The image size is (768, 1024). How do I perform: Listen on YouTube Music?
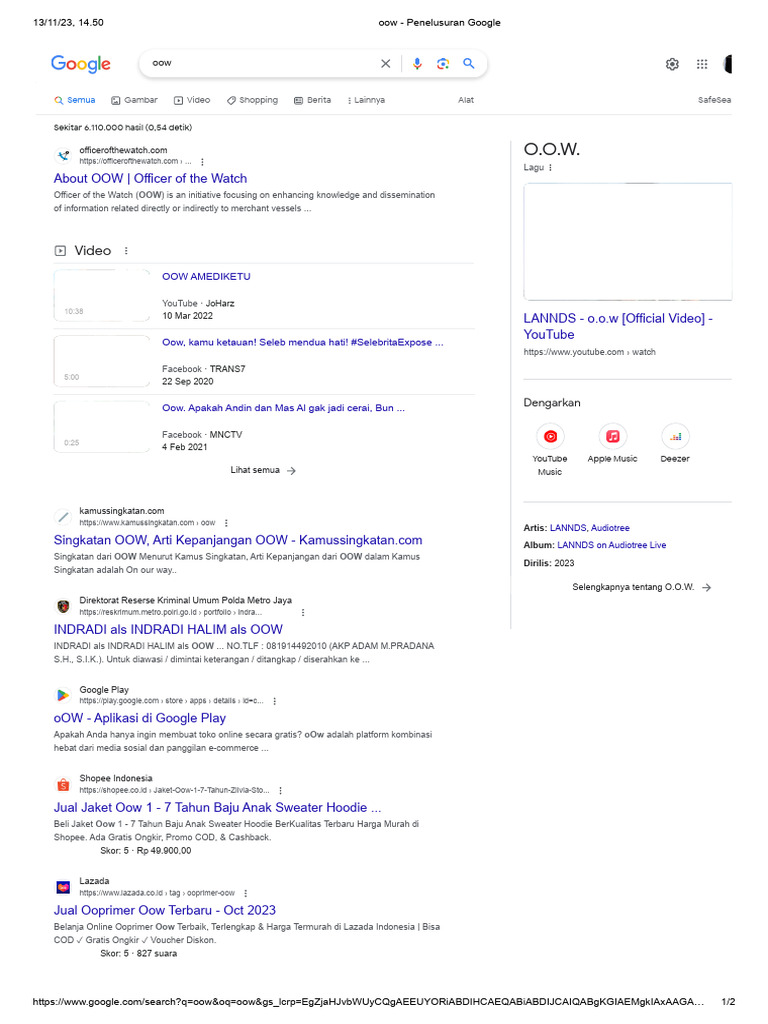point(550,450)
